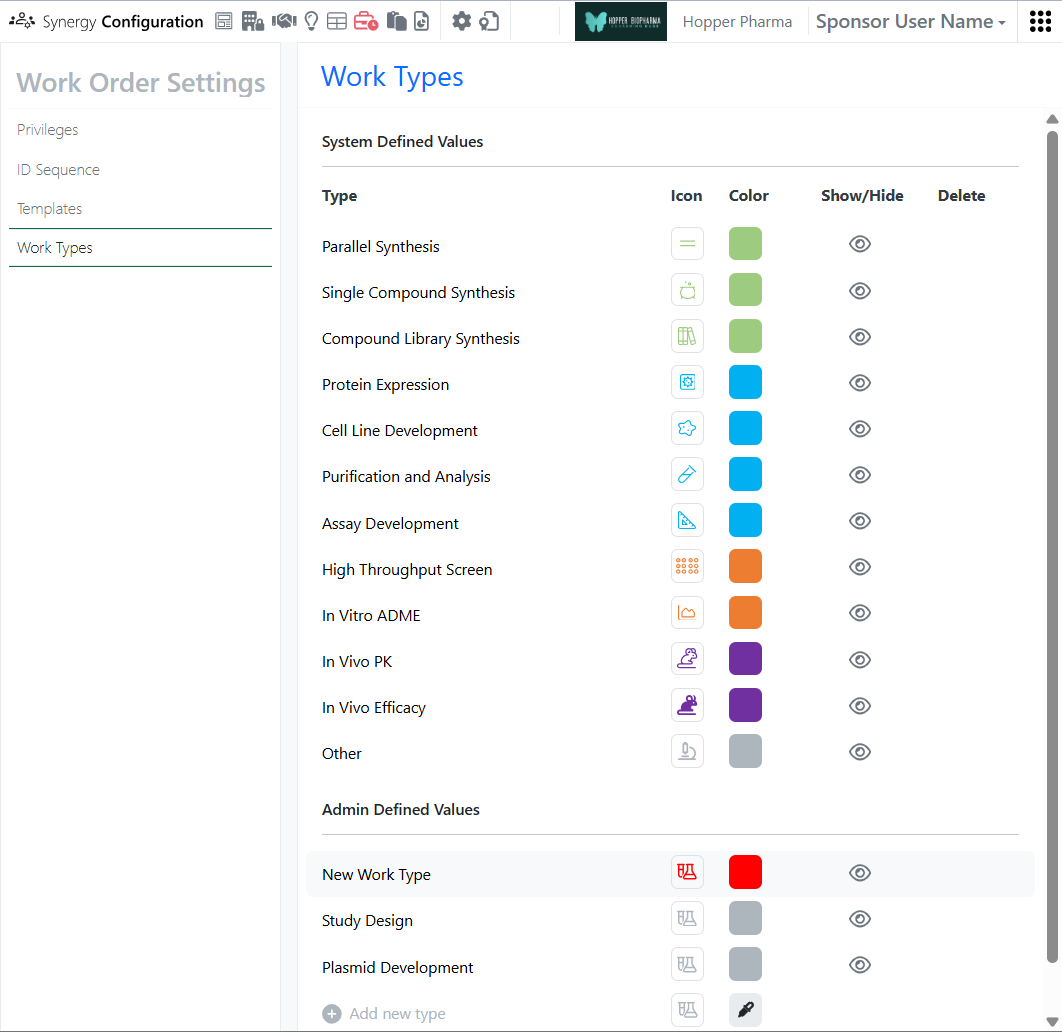Screen dimensions: 1062x1032
Task: Expand the Sponsor User Name dropdown
Action: (910, 22)
